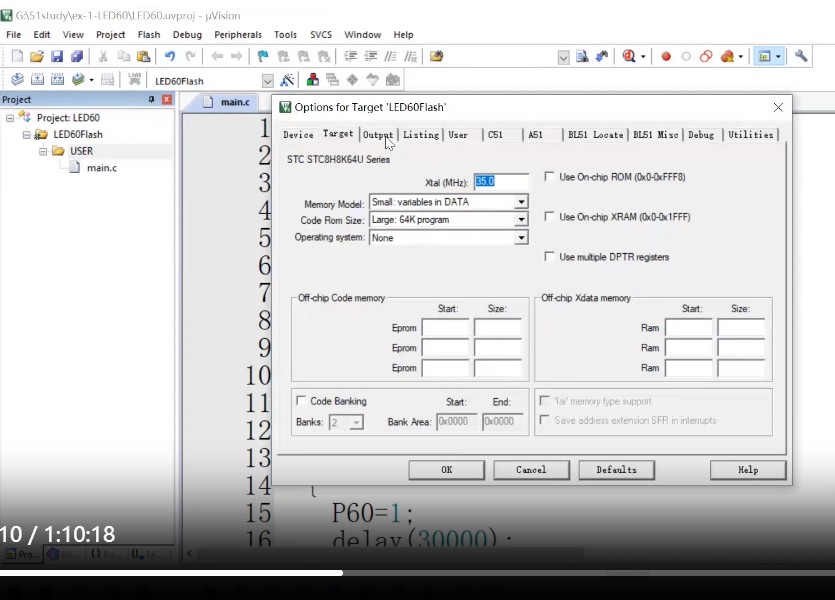Open the Peripherals menu
The height and width of the screenshot is (600, 835).
[x=237, y=35]
